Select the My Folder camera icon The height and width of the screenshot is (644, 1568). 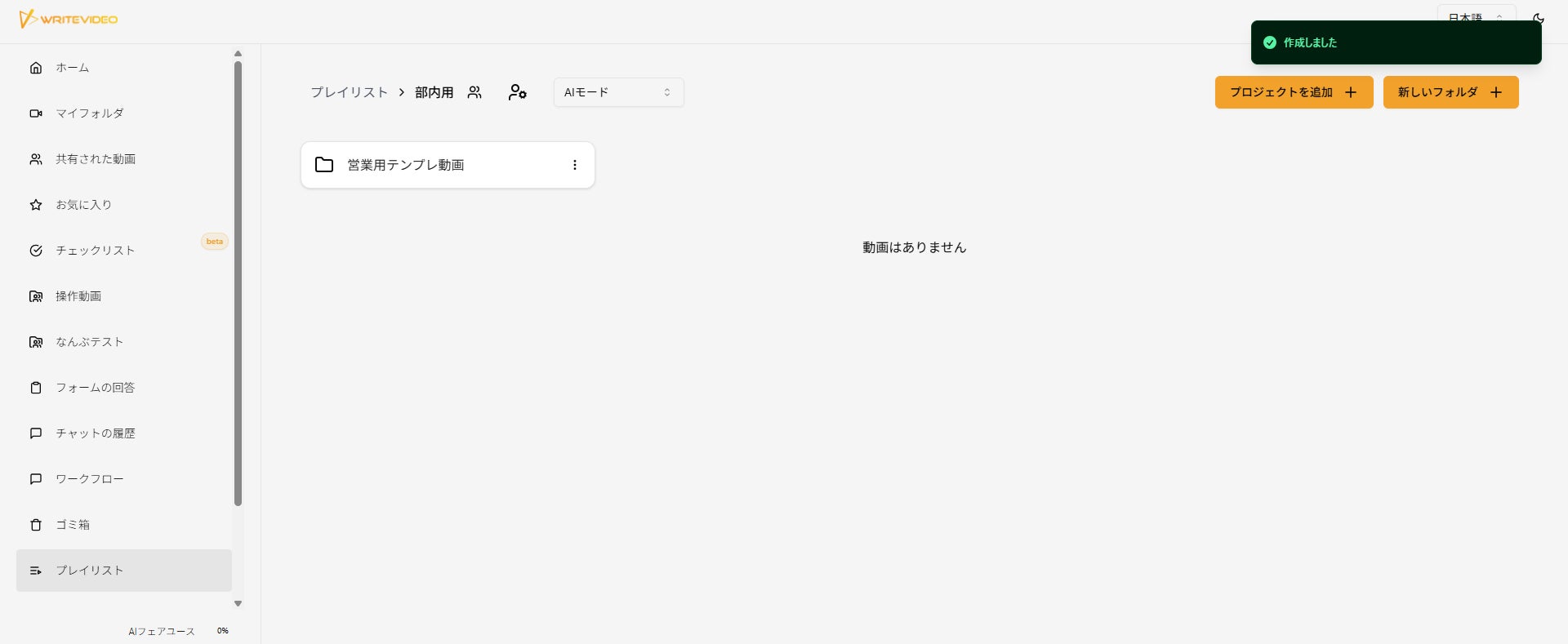[x=36, y=113]
